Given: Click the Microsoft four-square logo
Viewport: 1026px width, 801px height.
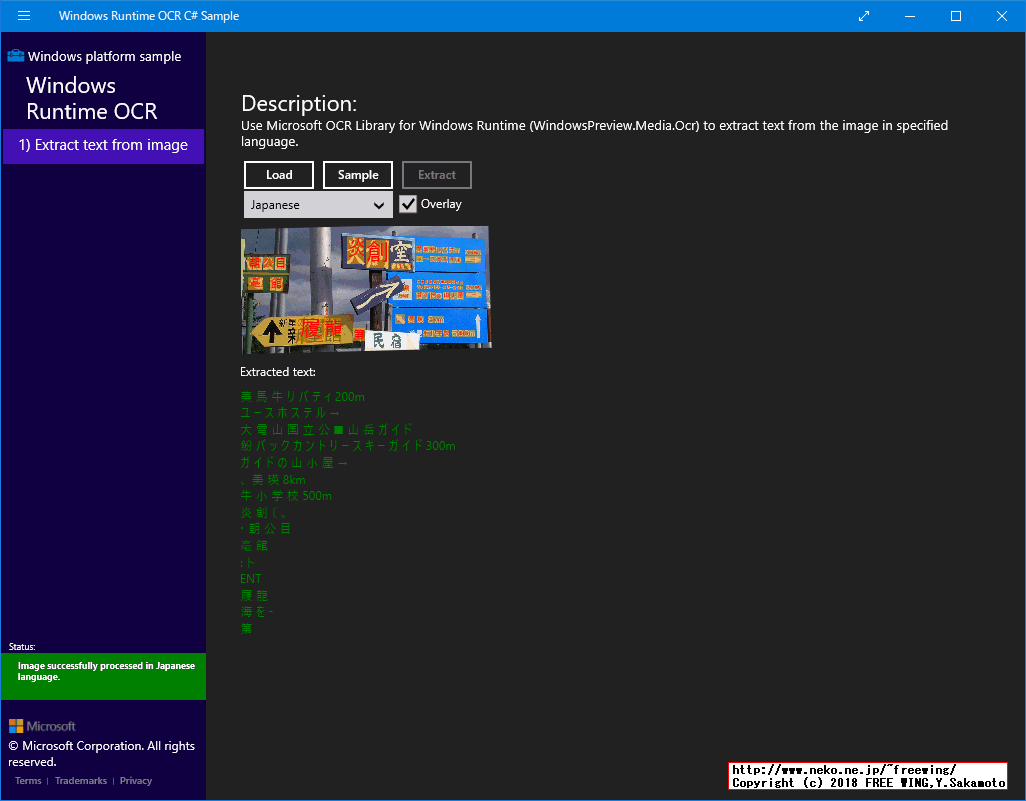Looking at the screenshot, I should [x=16, y=725].
